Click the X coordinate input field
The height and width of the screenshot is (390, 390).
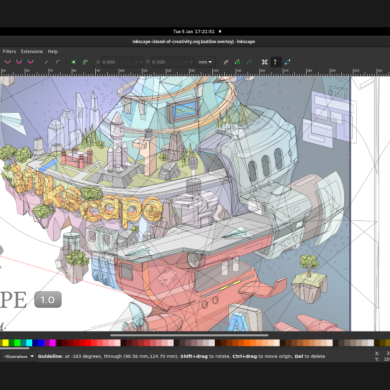tap(117, 62)
